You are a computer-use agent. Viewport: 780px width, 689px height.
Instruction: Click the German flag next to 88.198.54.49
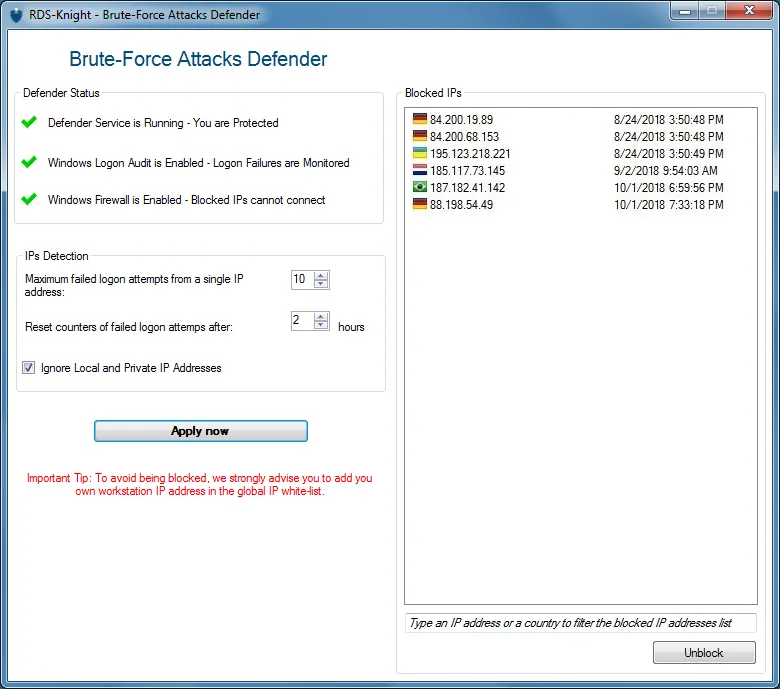coord(420,204)
